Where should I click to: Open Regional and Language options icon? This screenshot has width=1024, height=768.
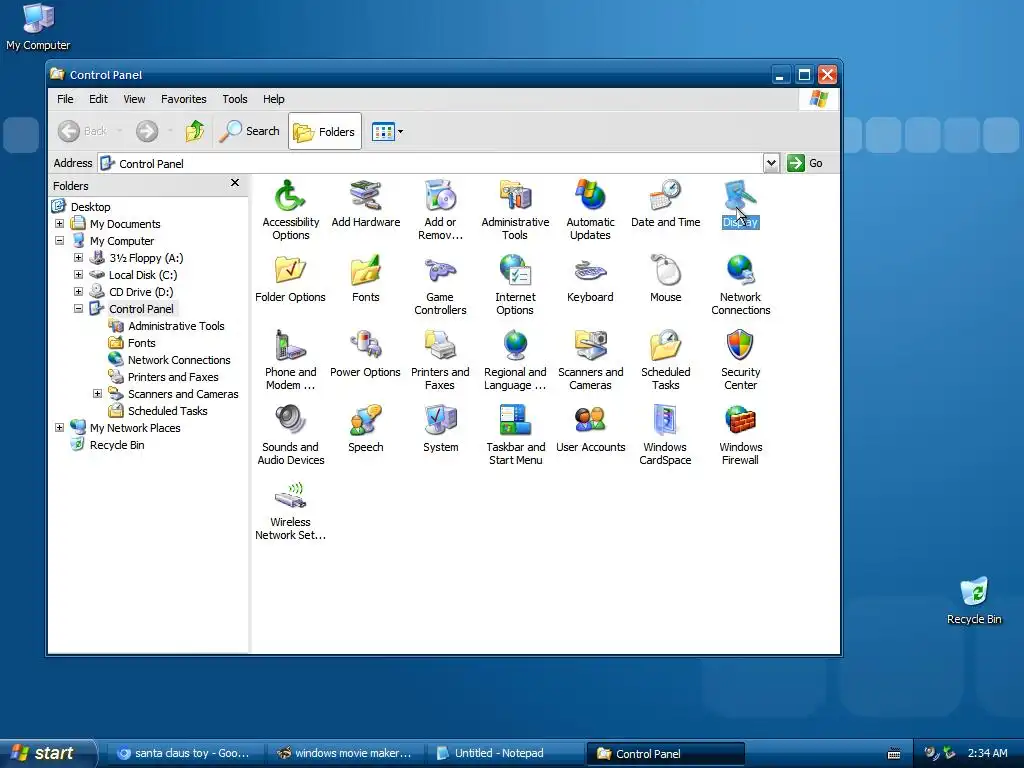click(515, 360)
